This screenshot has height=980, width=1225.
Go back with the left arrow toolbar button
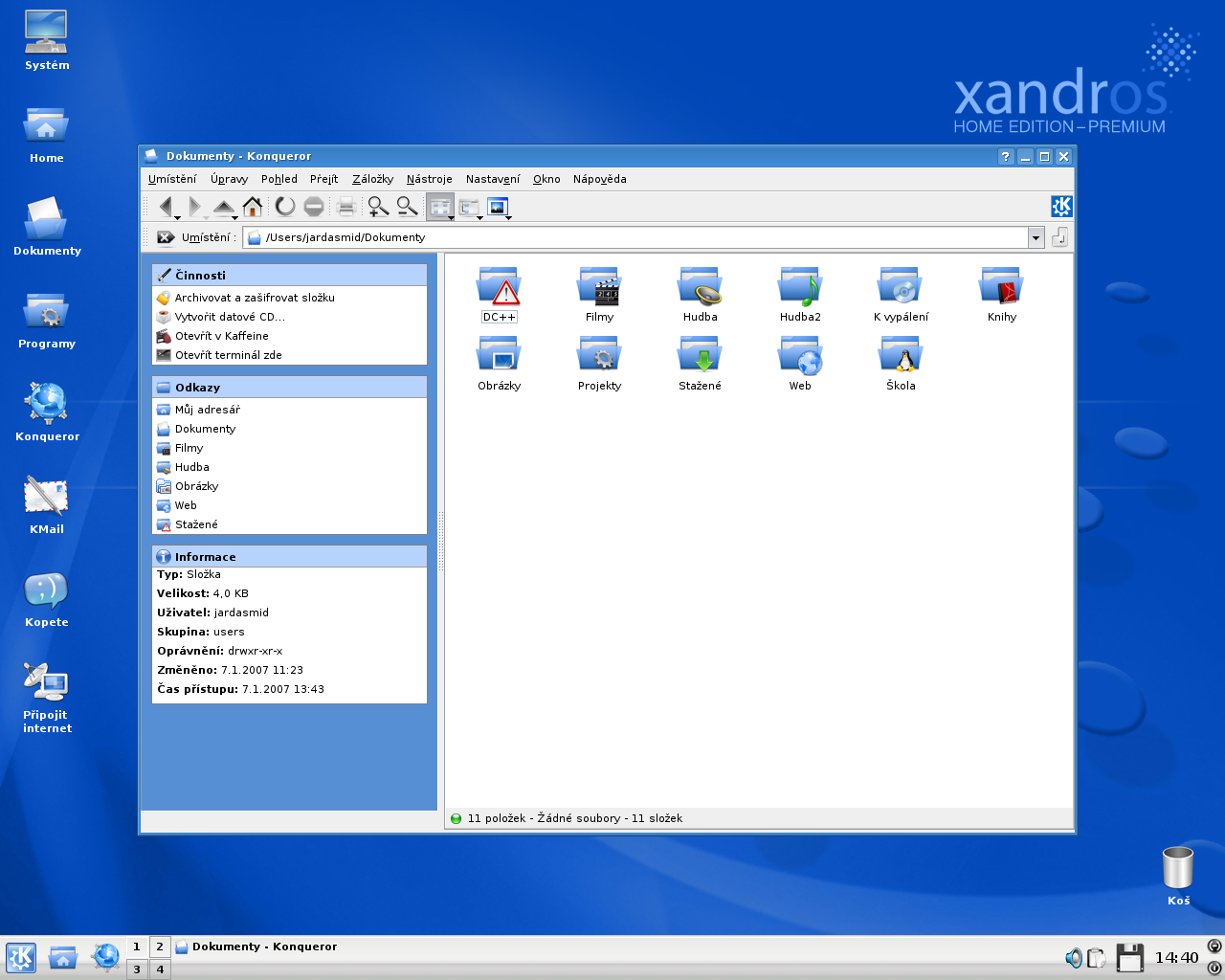click(167, 206)
